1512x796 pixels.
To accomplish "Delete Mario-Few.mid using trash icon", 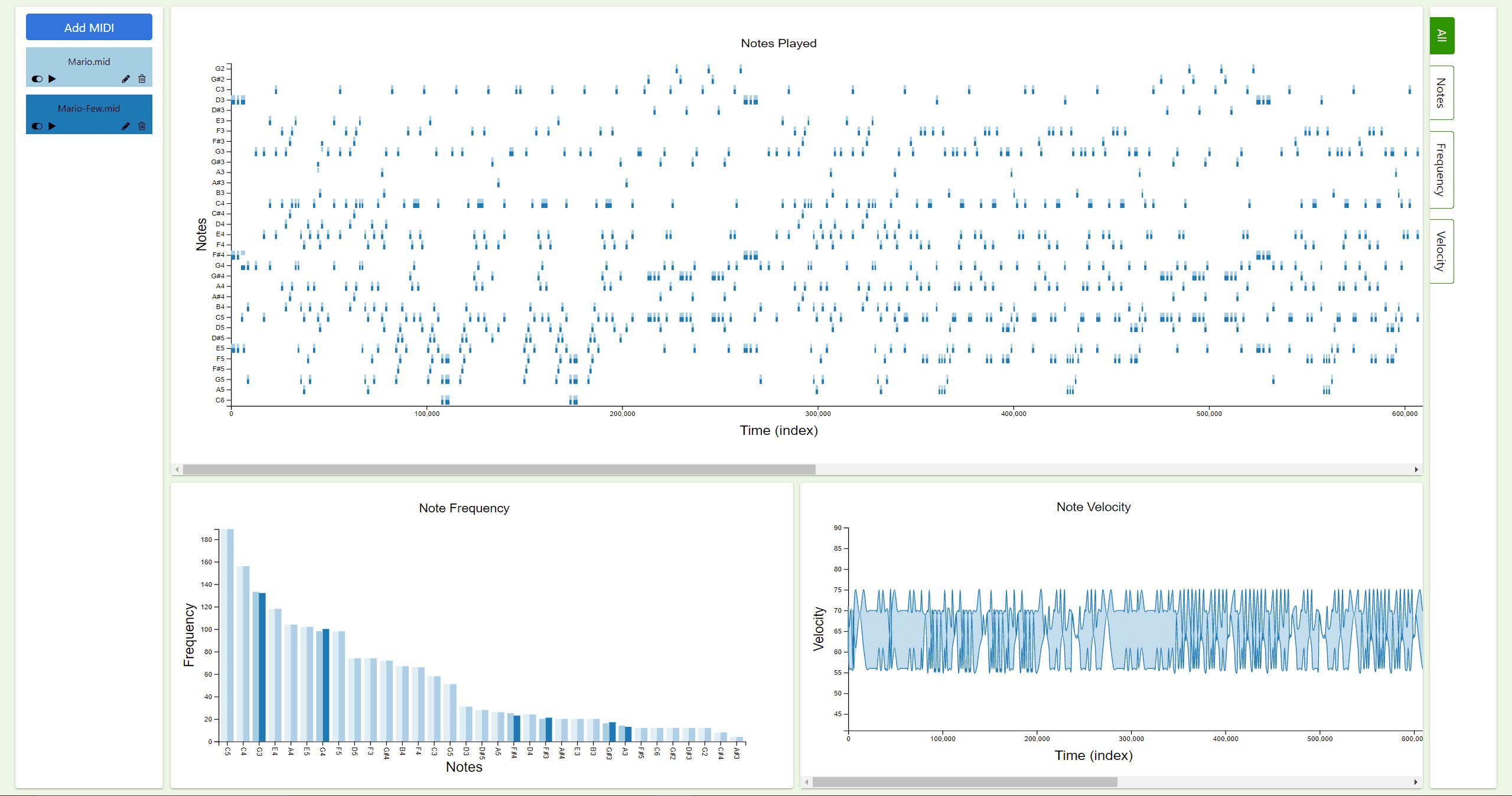I will click(142, 126).
